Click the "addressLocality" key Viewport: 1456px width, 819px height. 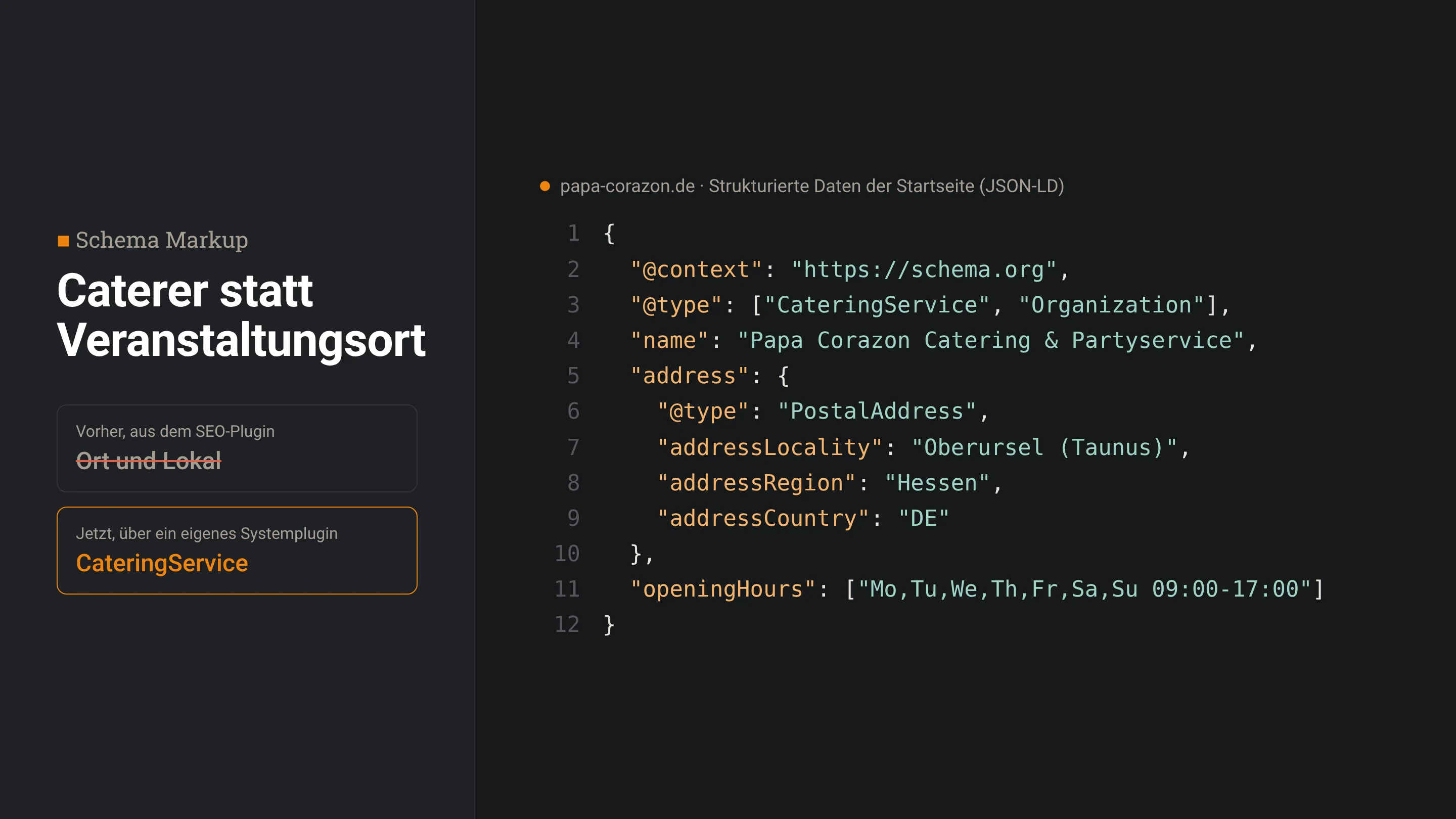tap(770, 447)
